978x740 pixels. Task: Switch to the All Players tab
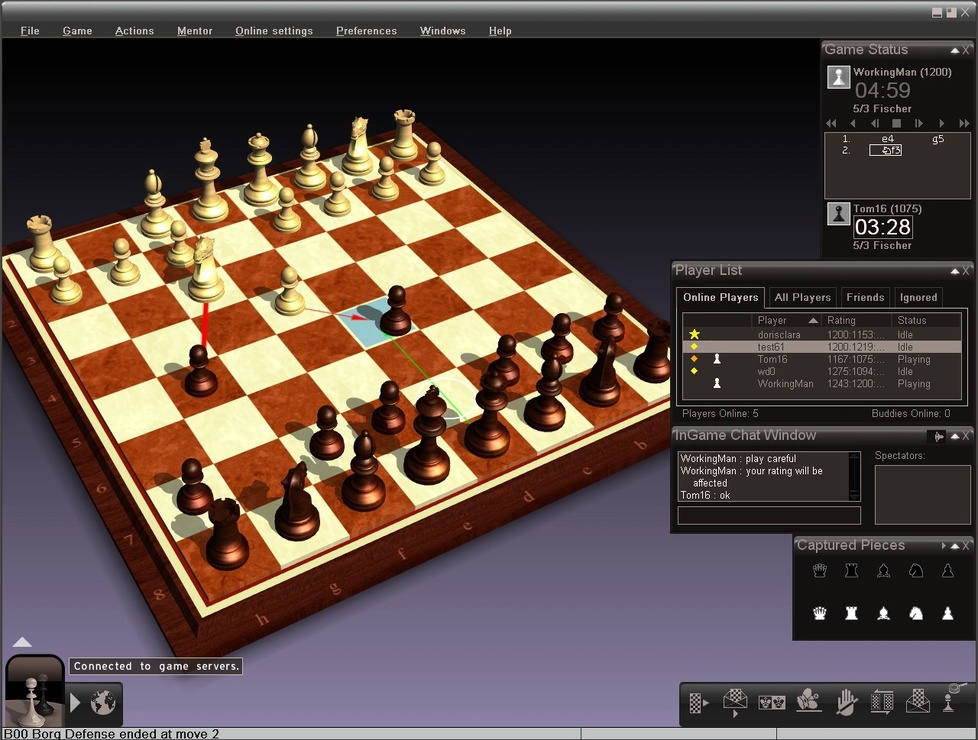coord(801,297)
